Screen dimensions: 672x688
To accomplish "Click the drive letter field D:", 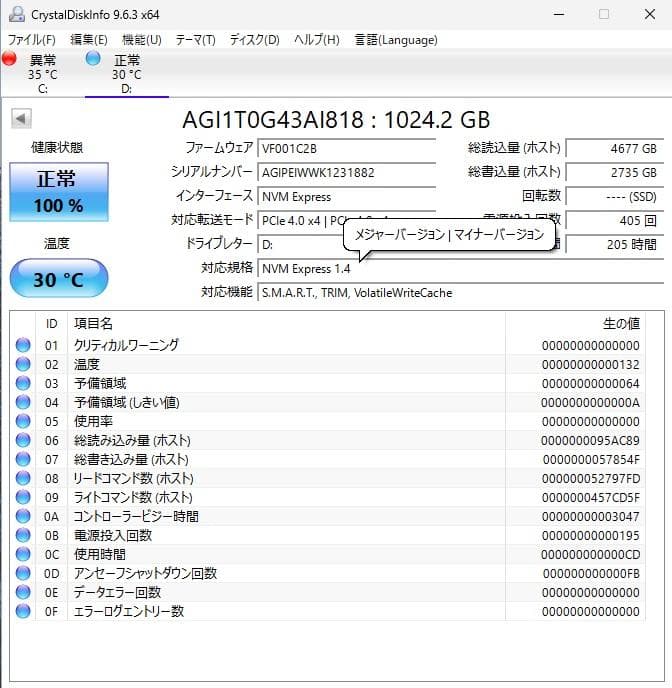I will click(x=301, y=245).
